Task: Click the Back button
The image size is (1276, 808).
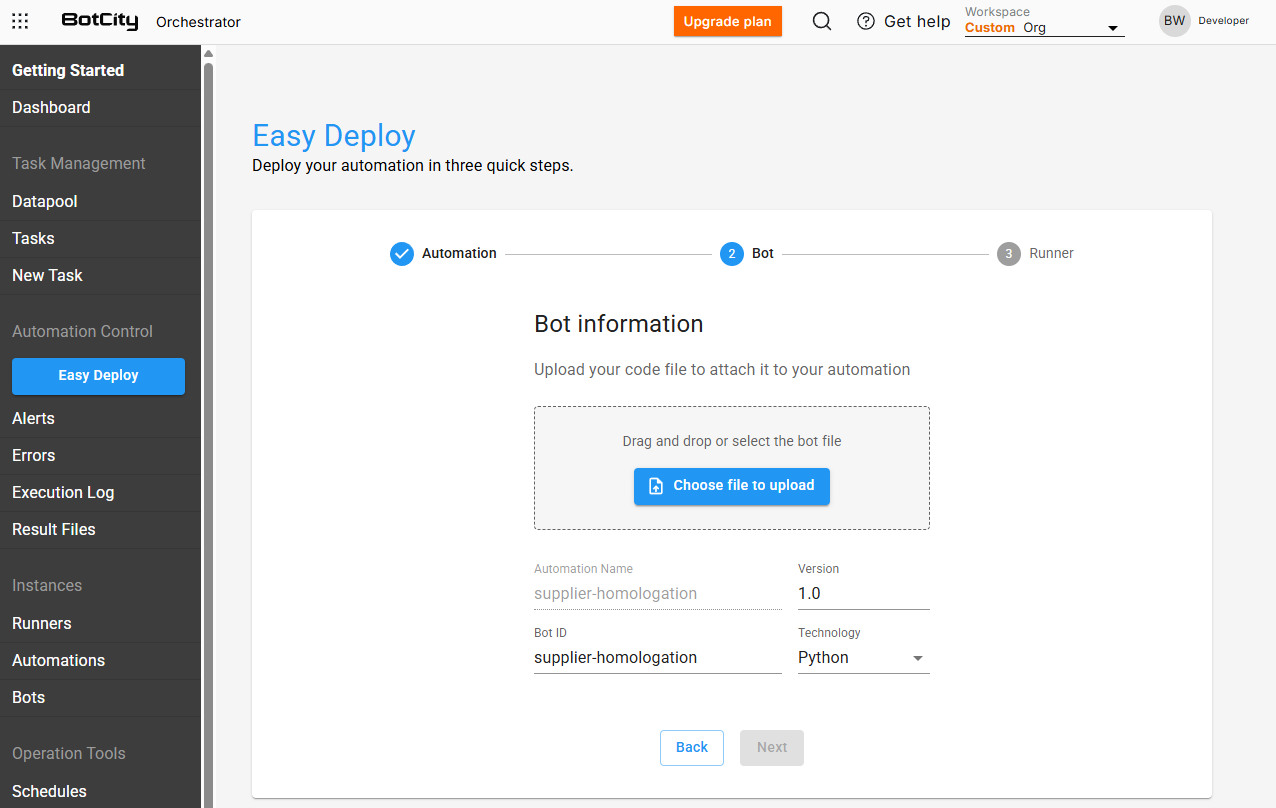Action: click(692, 748)
